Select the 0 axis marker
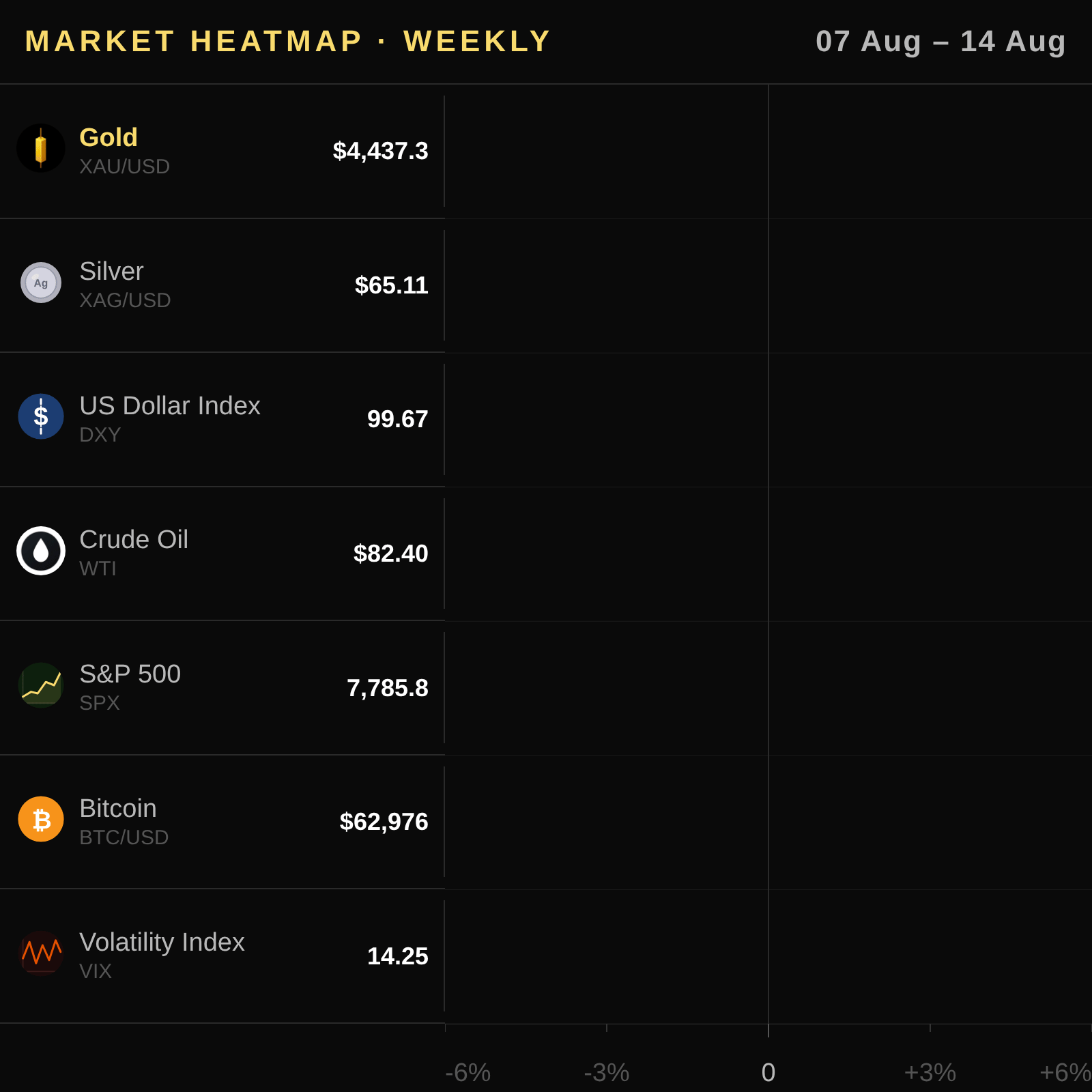Viewport: 1092px width, 1092px height. [x=768, y=1073]
